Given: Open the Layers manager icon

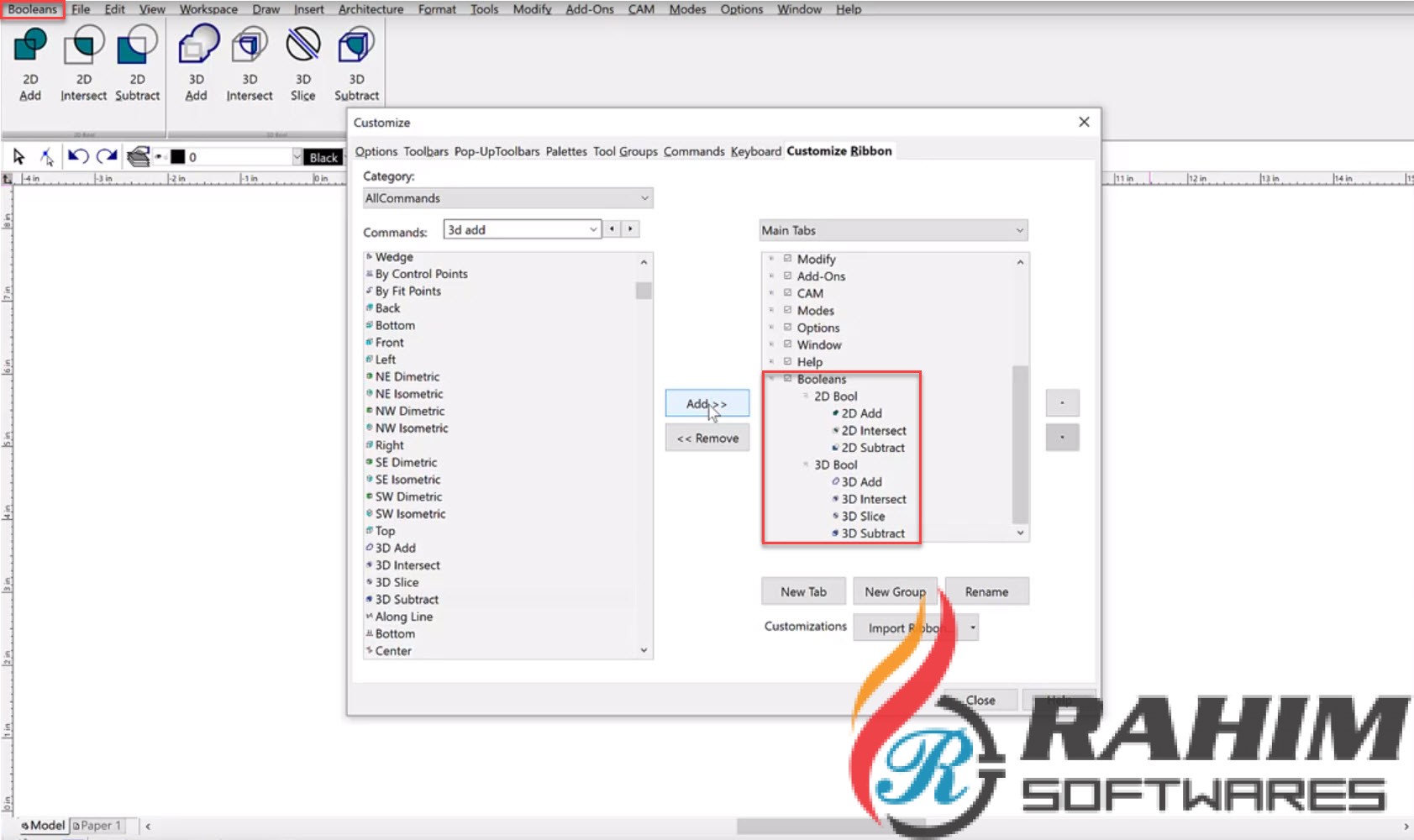Looking at the screenshot, I should click(x=138, y=156).
